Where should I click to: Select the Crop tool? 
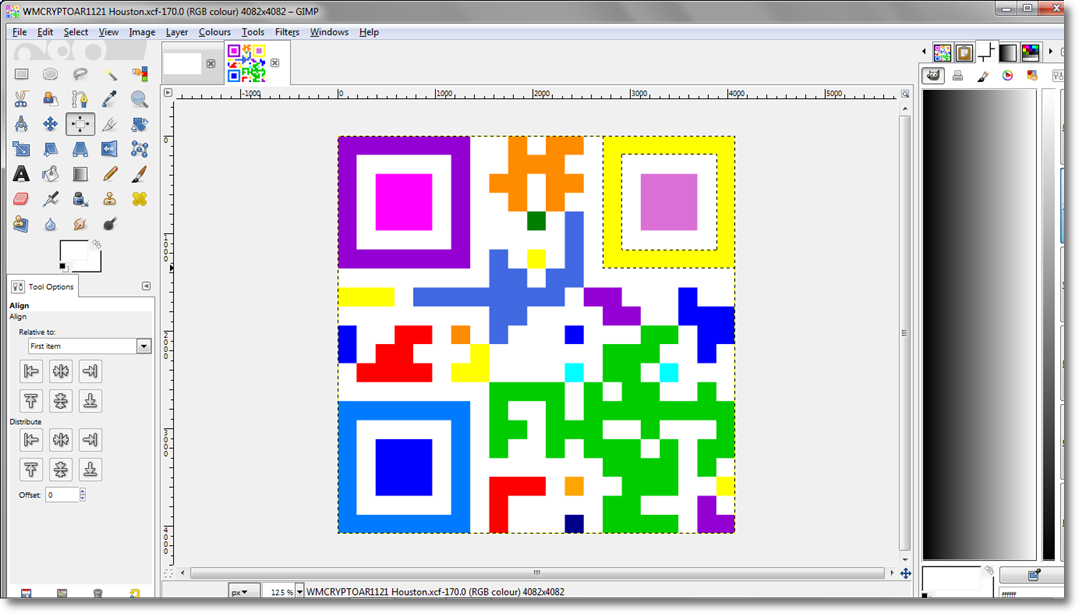[110, 124]
